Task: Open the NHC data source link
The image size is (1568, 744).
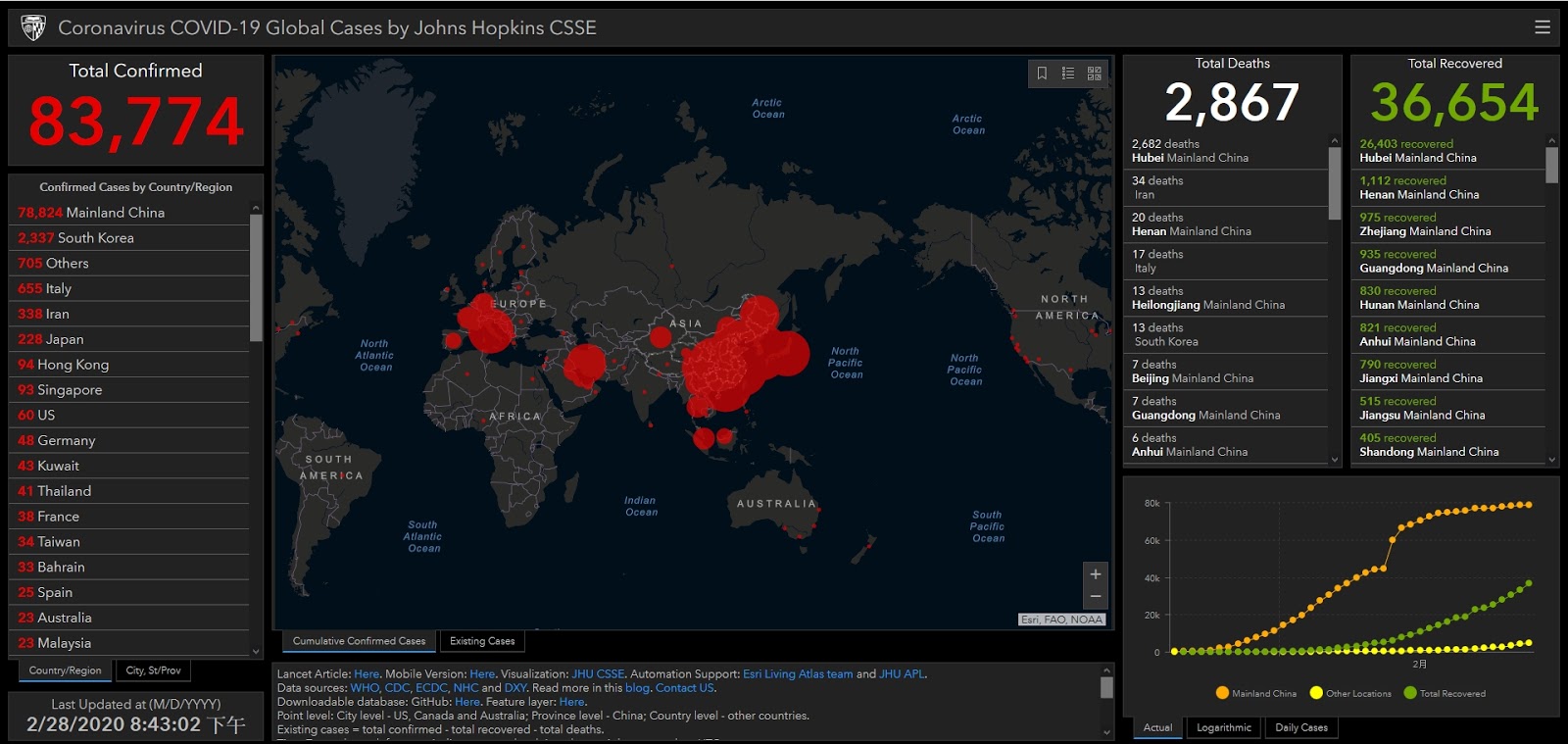Action: [x=465, y=688]
